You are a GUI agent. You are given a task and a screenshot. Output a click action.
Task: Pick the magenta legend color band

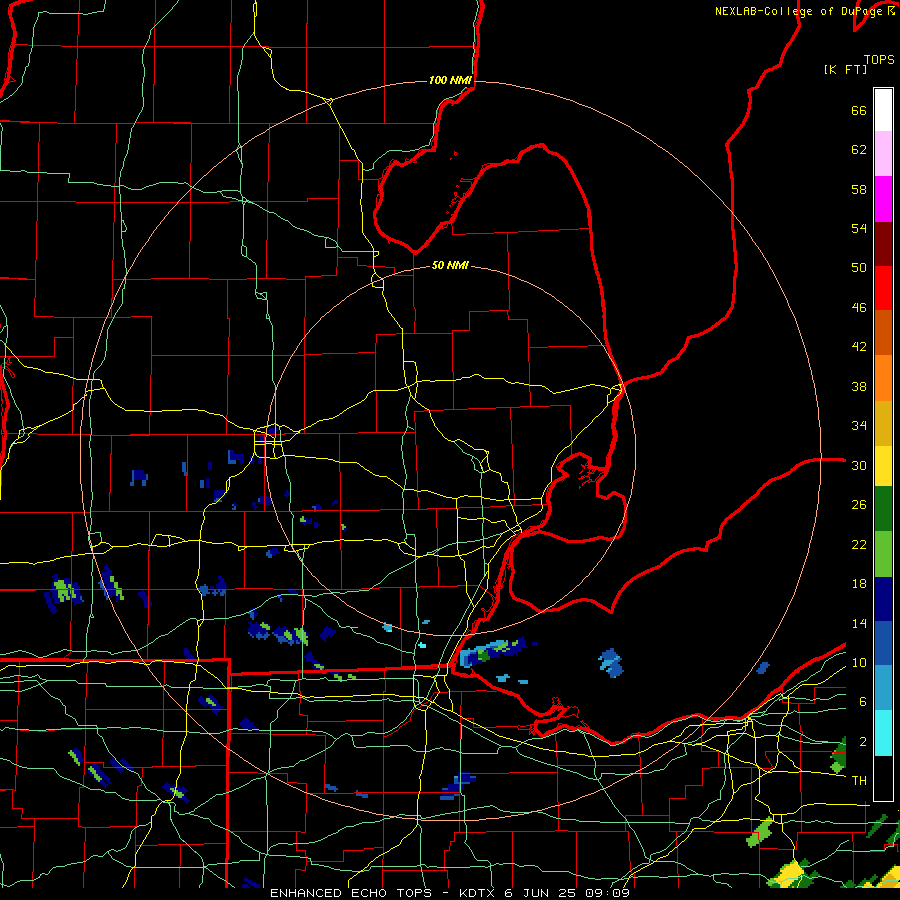(x=883, y=199)
